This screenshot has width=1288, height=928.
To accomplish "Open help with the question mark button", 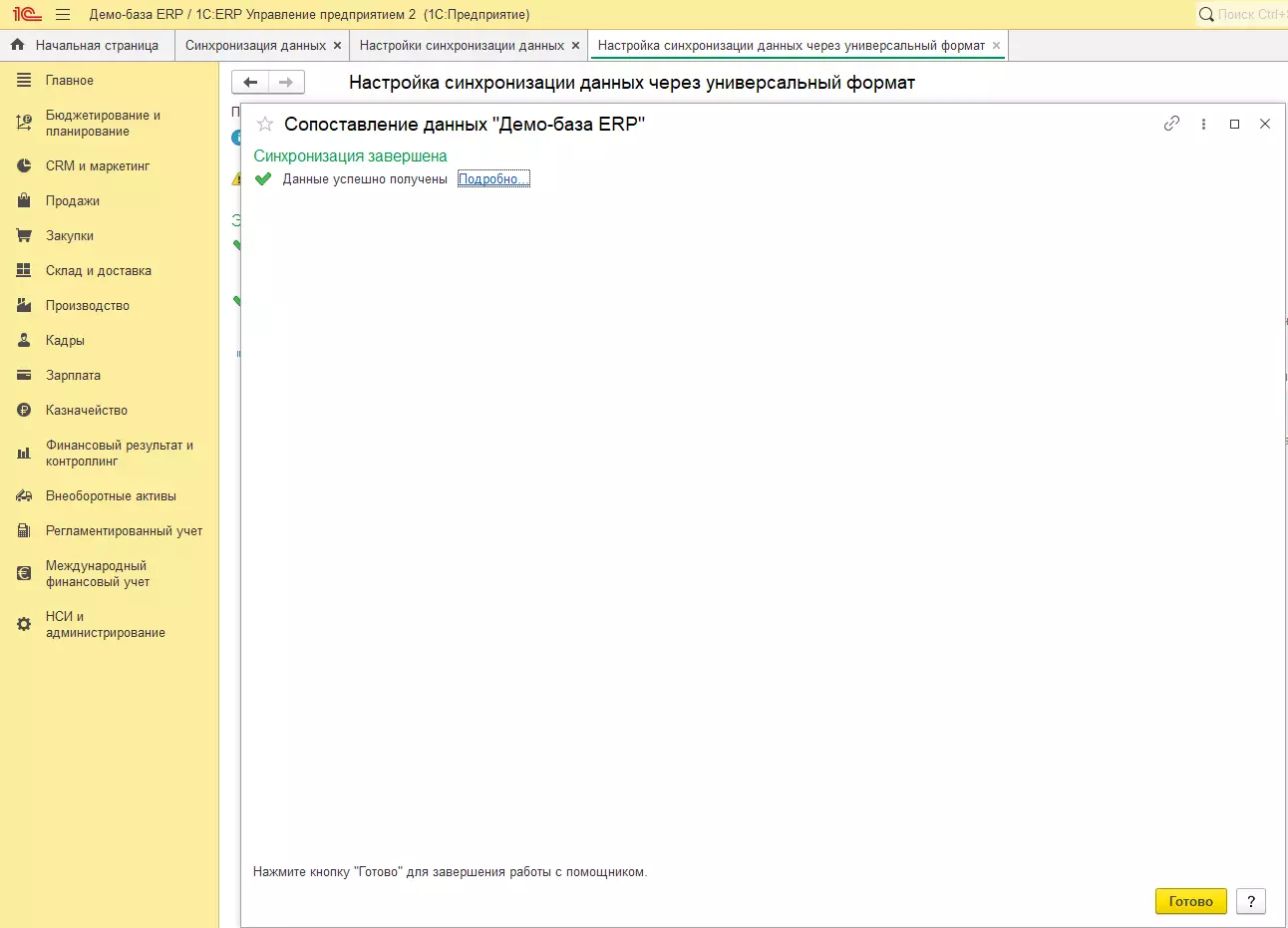I will 1251,901.
